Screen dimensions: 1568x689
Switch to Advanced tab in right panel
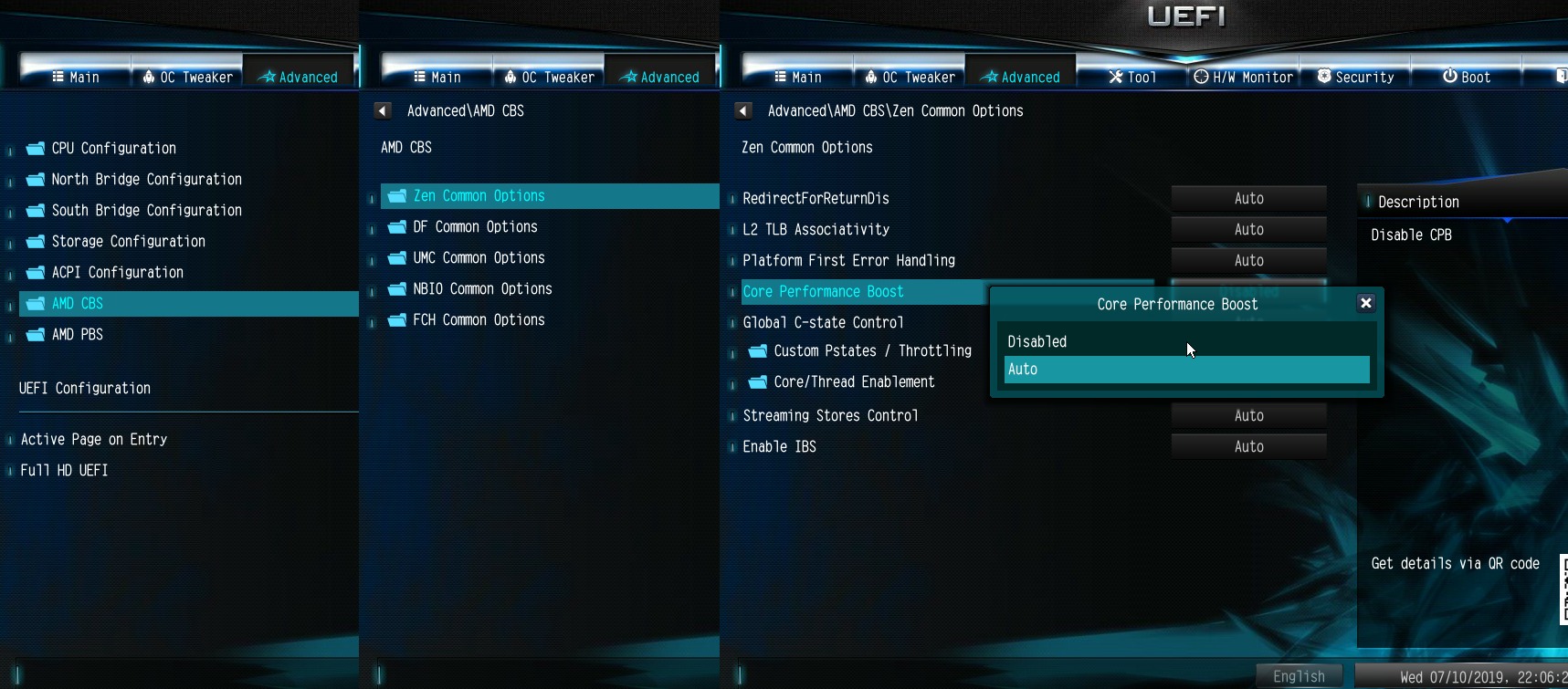pyautogui.click(x=1020, y=77)
